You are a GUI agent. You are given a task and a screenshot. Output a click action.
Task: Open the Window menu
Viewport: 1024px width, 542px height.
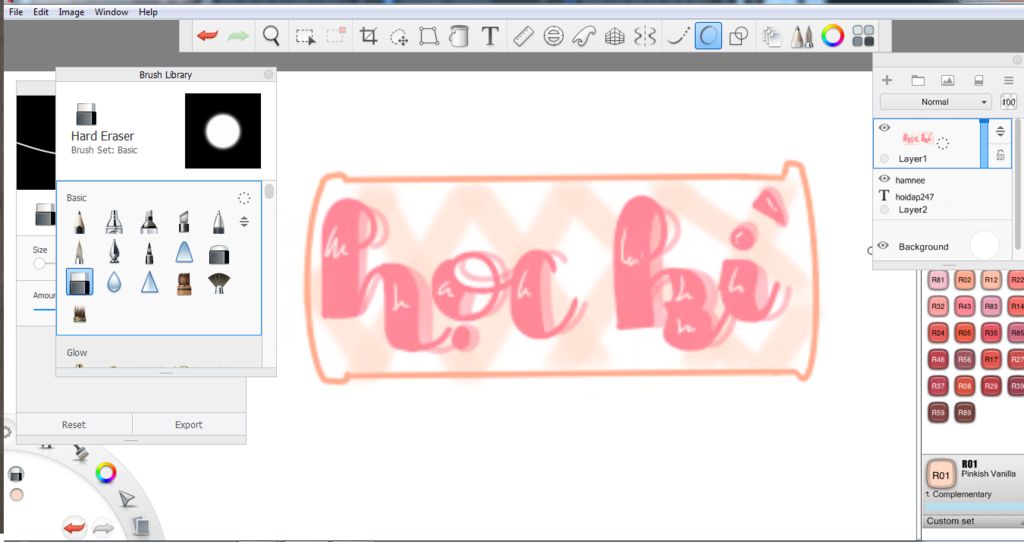pyautogui.click(x=111, y=12)
